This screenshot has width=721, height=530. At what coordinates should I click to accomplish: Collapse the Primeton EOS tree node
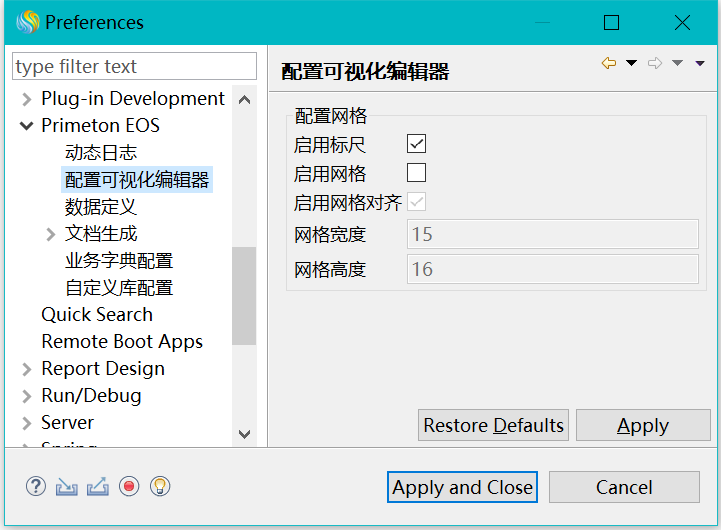(x=26, y=126)
